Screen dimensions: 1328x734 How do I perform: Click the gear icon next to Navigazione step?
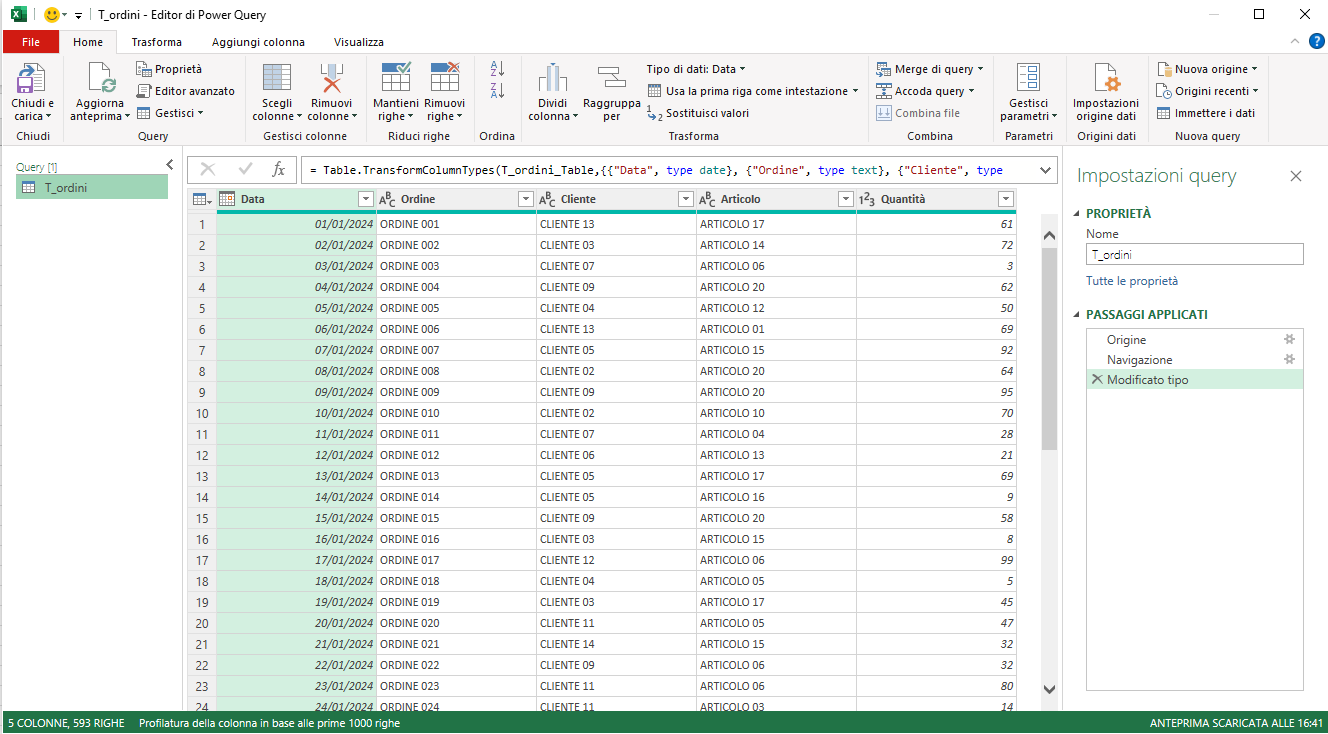point(1289,359)
